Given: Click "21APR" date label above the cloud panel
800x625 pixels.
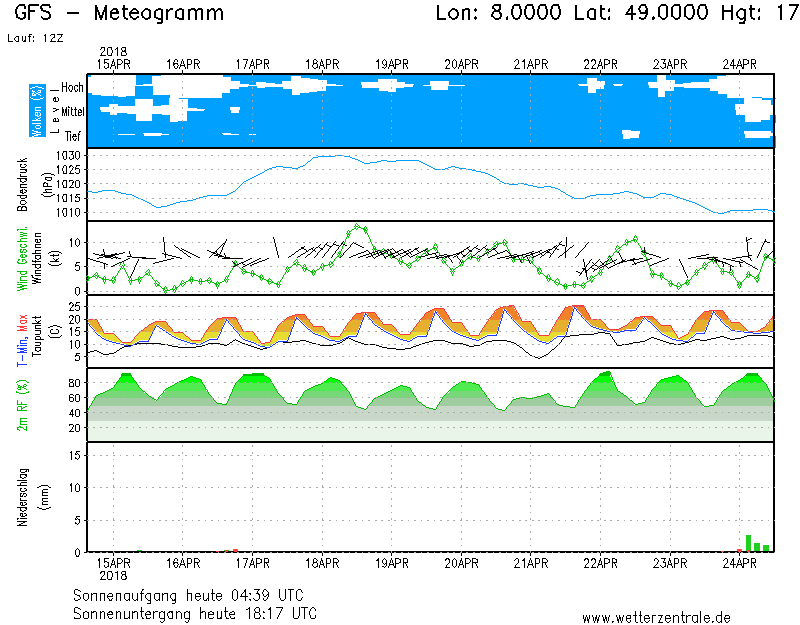Looking at the screenshot, I should [x=531, y=65].
